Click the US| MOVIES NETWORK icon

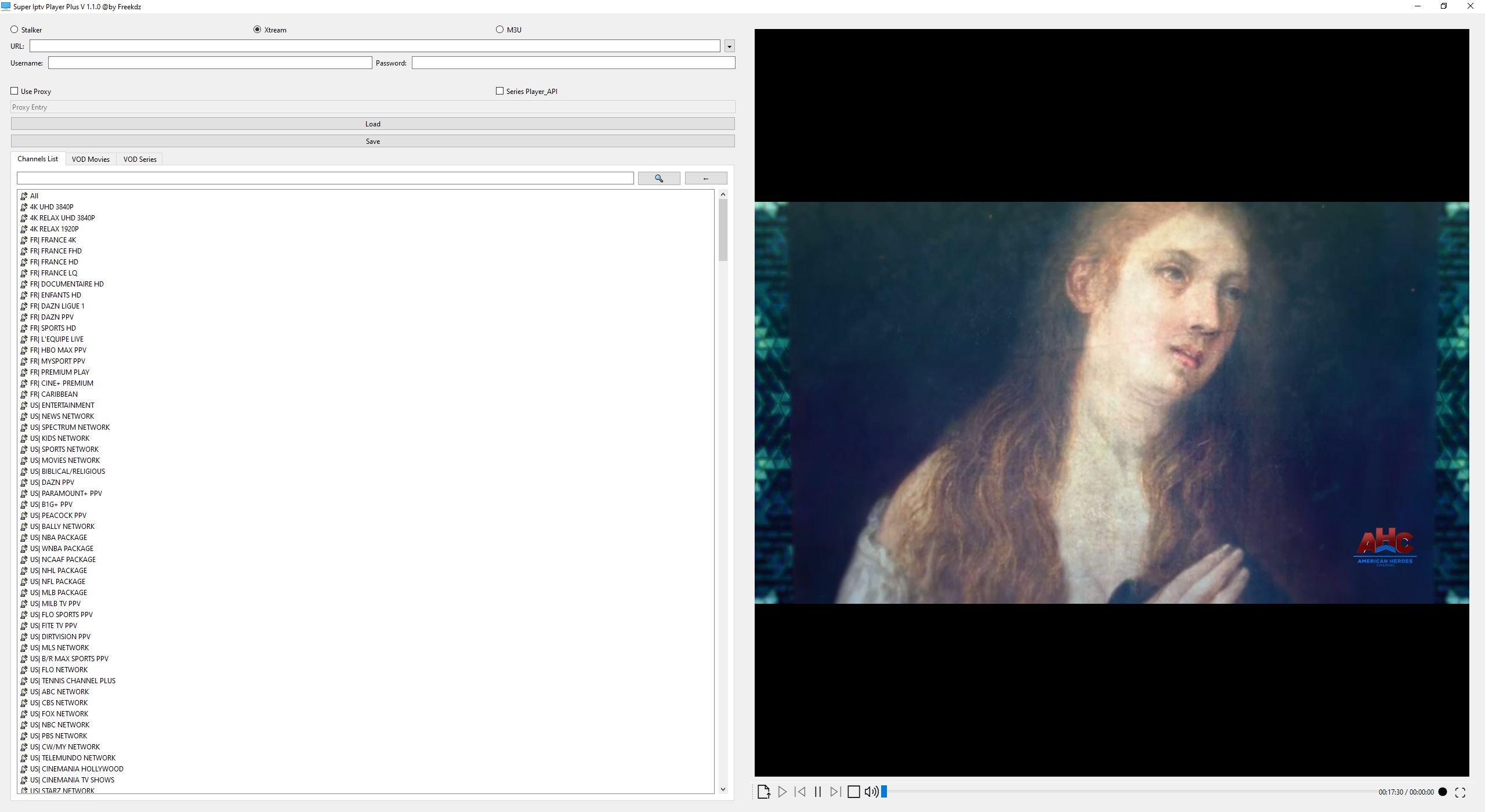(24, 461)
